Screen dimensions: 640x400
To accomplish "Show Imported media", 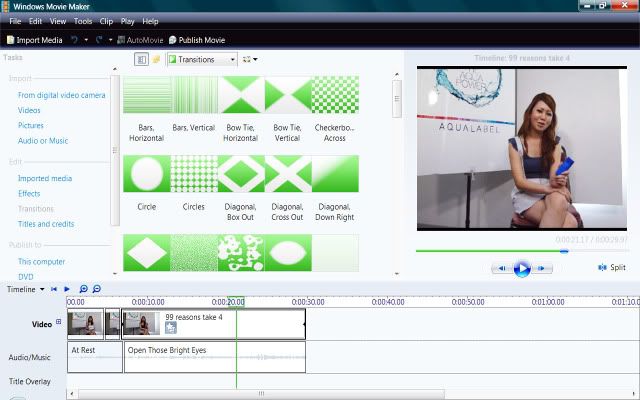I will tap(45, 178).
